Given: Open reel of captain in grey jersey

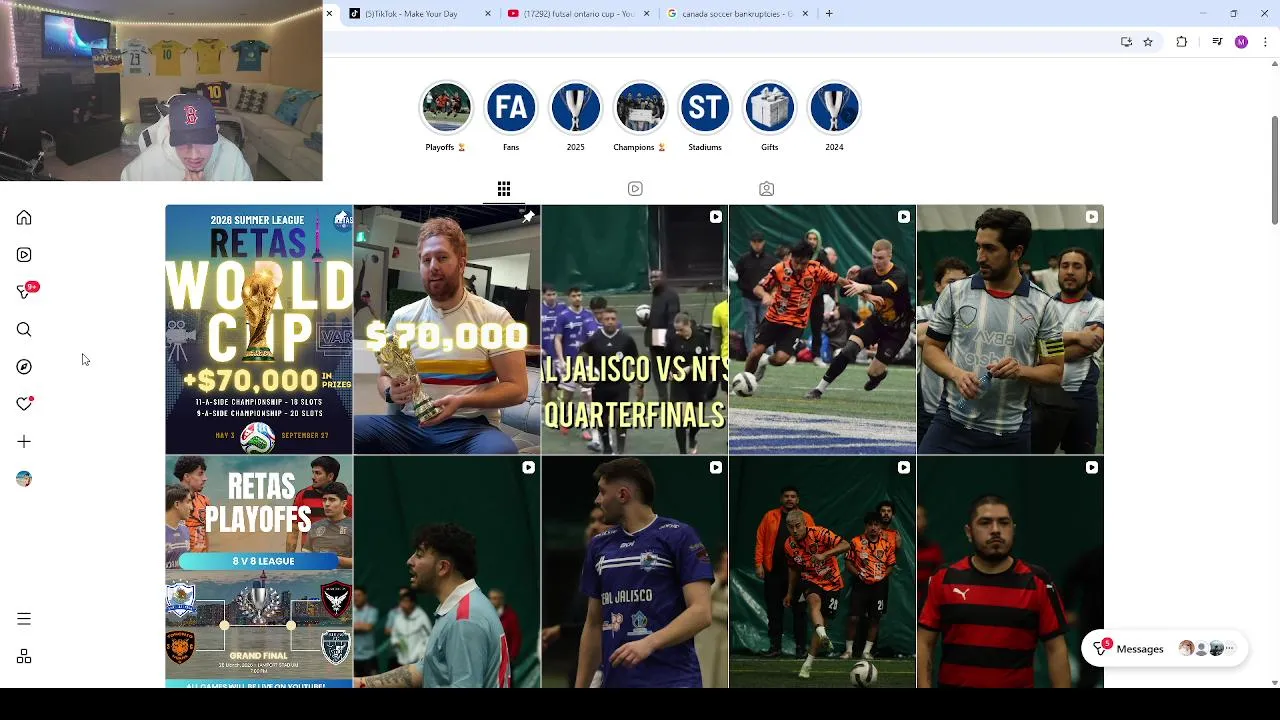Looking at the screenshot, I should [1010, 330].
